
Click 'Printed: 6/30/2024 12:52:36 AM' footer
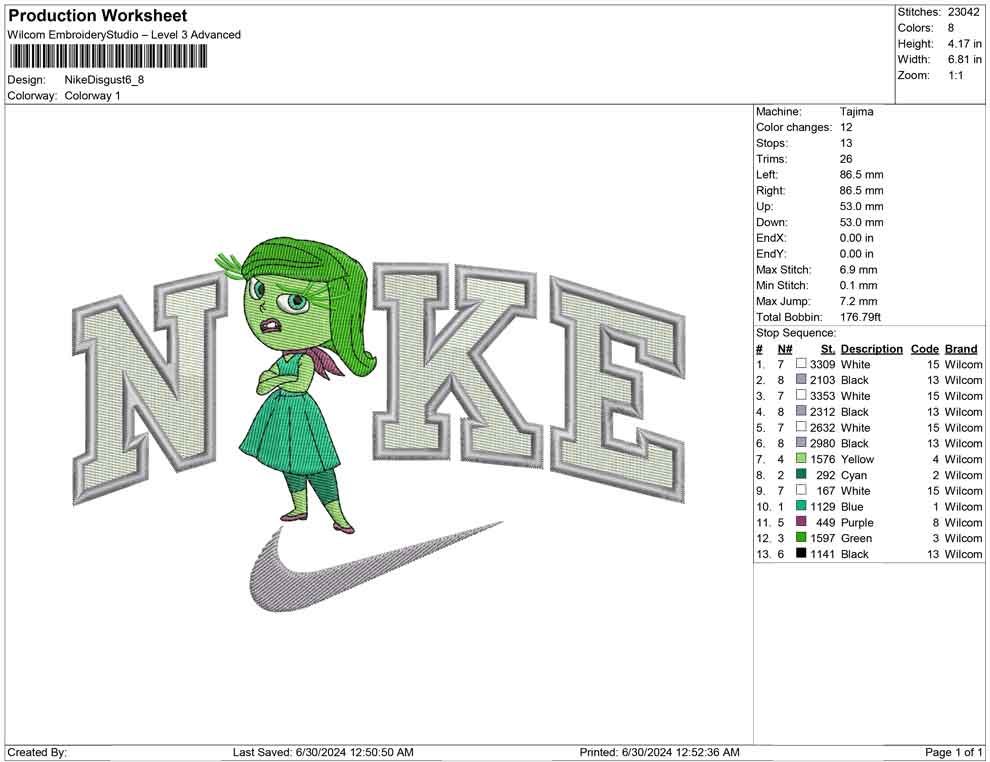click(x=659, y=752)
